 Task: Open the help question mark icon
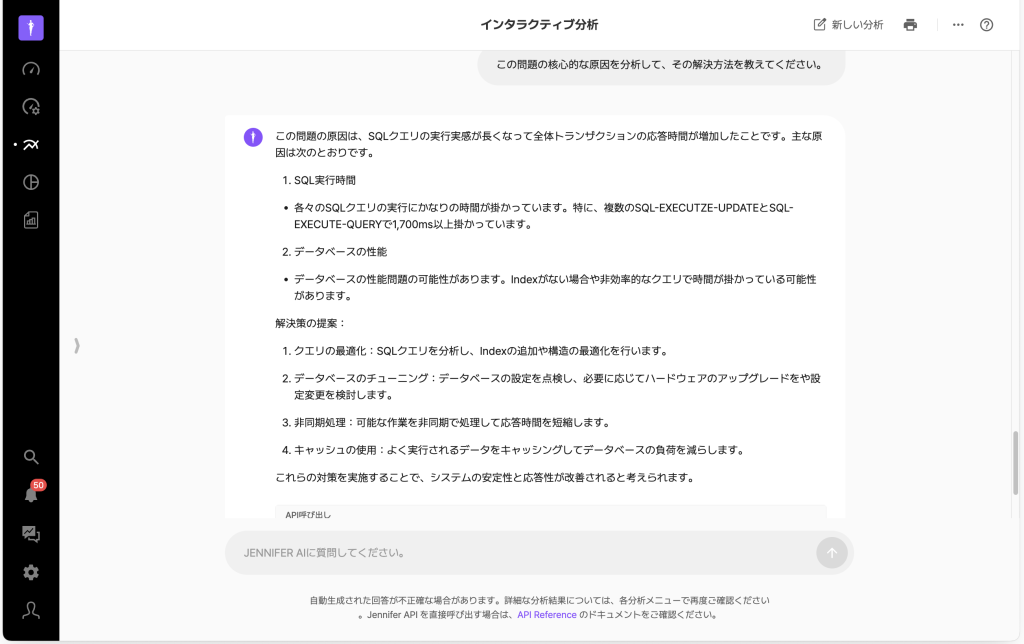pyautogui.click(x=986, y=25)
